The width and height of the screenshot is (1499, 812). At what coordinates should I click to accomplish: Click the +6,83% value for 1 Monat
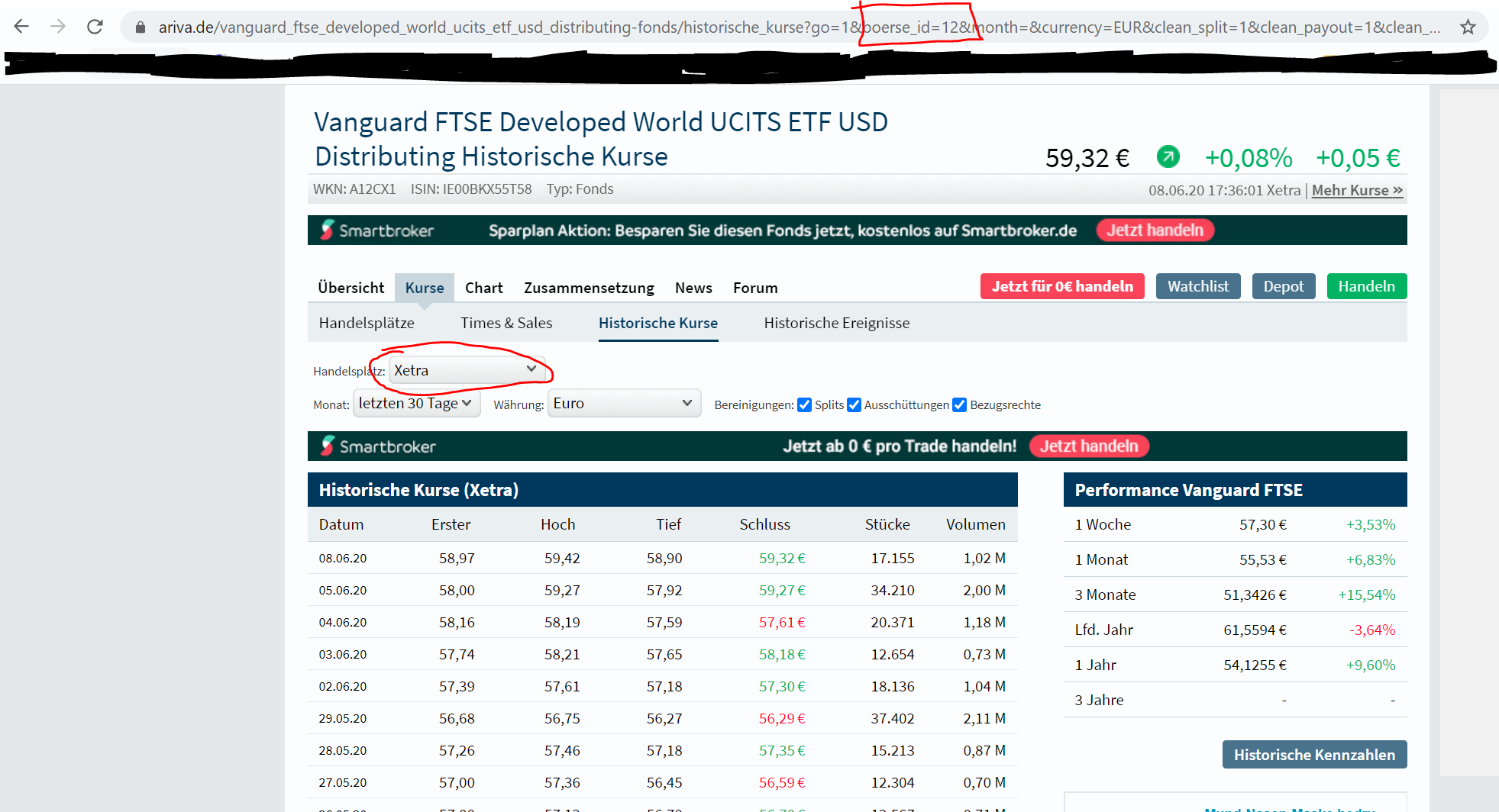pos(1371,559)
